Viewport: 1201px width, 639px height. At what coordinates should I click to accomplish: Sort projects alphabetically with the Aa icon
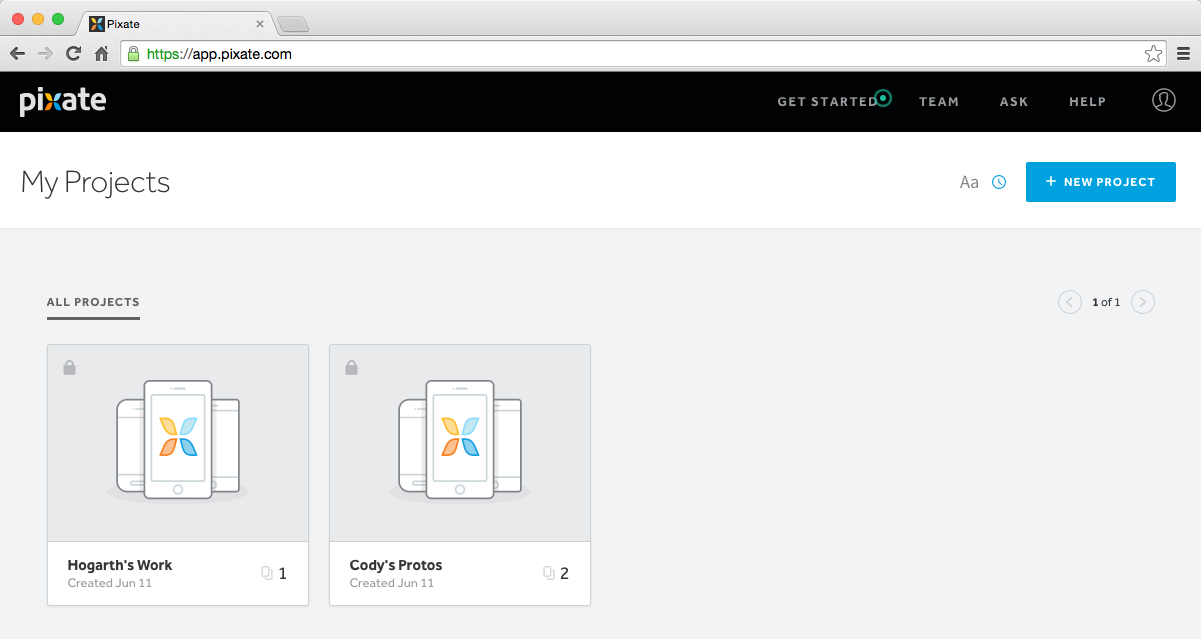969,182
